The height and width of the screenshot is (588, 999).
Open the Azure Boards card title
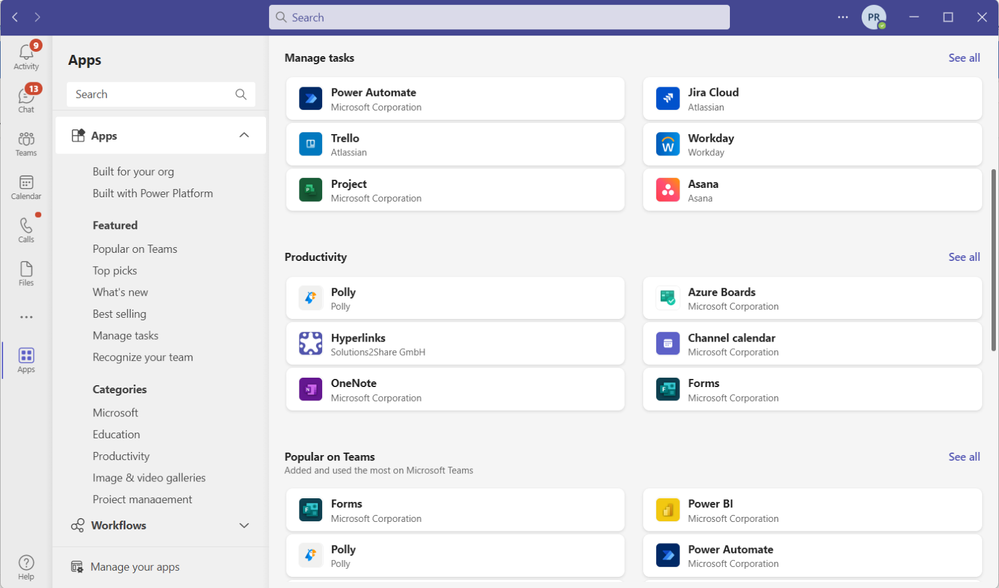[x=721, y=292]
